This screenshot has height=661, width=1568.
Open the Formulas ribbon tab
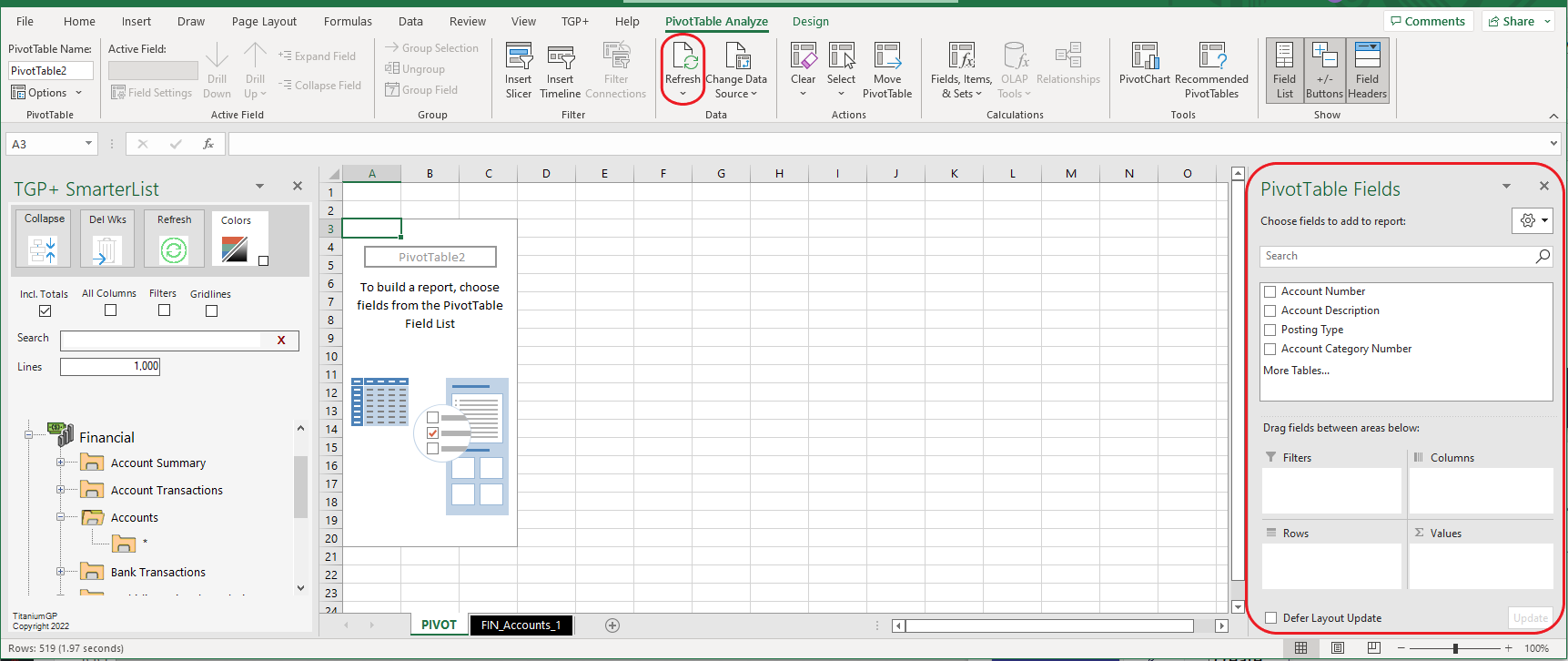tap(348, 21)
